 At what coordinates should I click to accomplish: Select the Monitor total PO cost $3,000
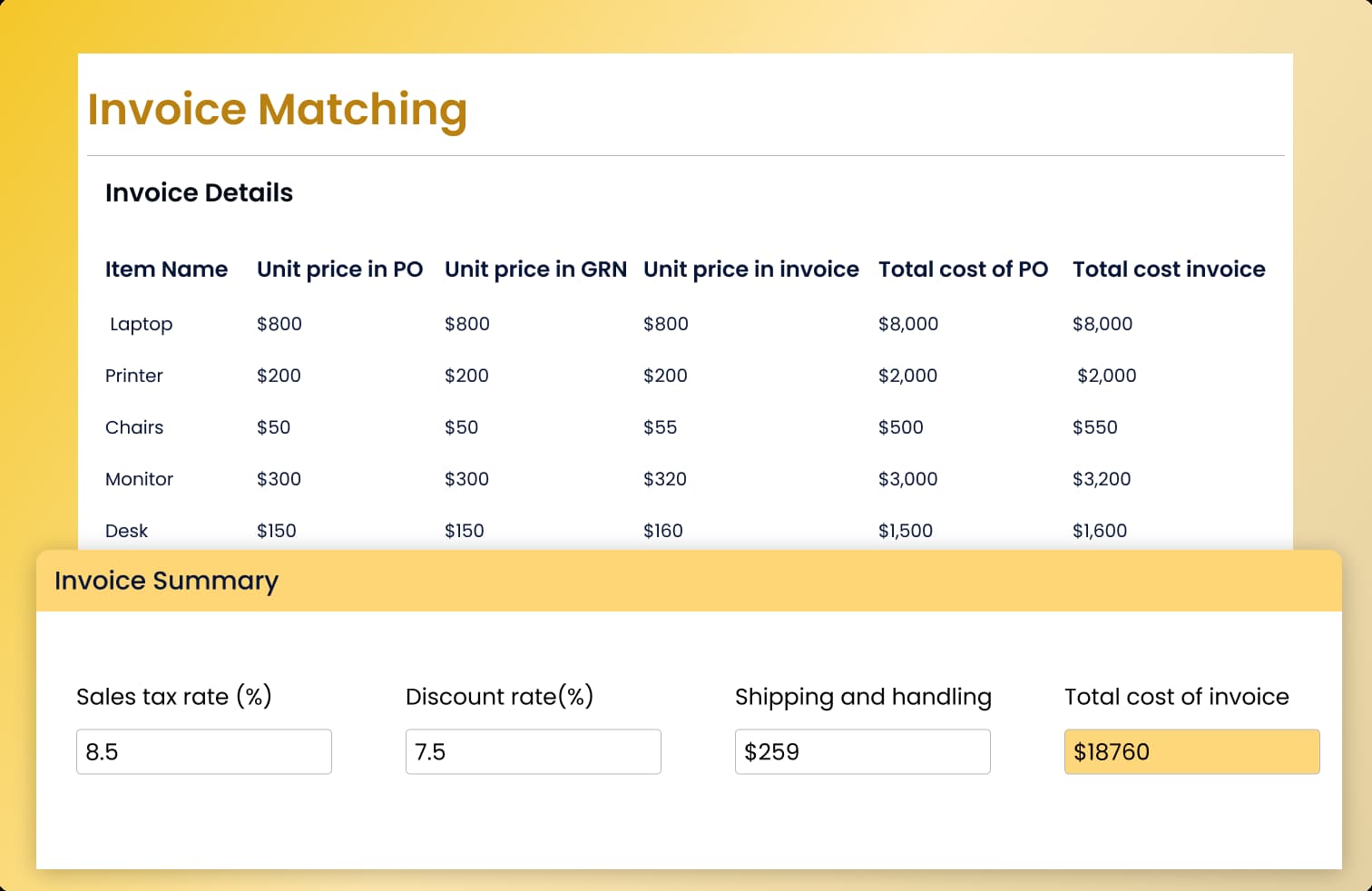pyautogui.click(x=907, y=479)
